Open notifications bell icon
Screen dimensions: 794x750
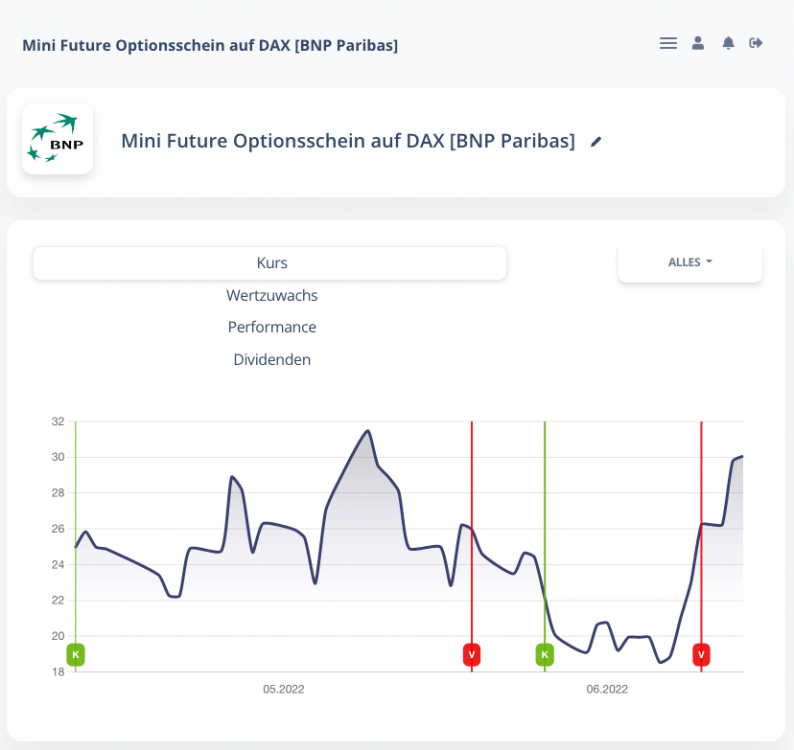728,43
